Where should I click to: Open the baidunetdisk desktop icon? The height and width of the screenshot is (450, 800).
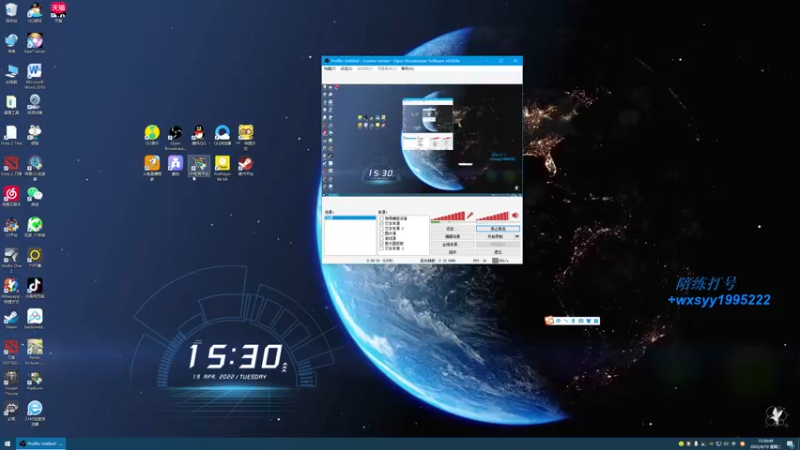coord(34,318)
